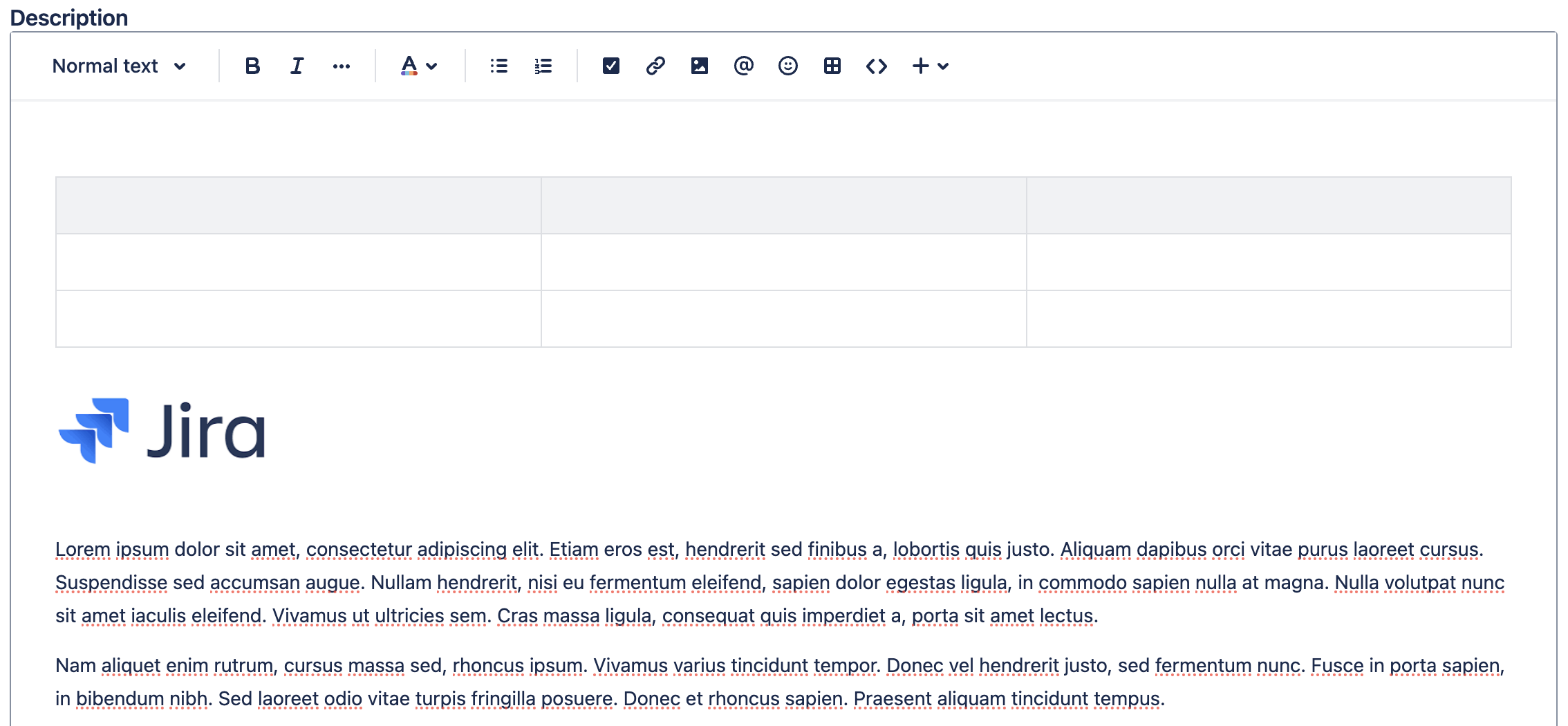Image resolution: width=1568 pixels, height=726 pixels.
Task: Insert an image or file
Action: 699,66
